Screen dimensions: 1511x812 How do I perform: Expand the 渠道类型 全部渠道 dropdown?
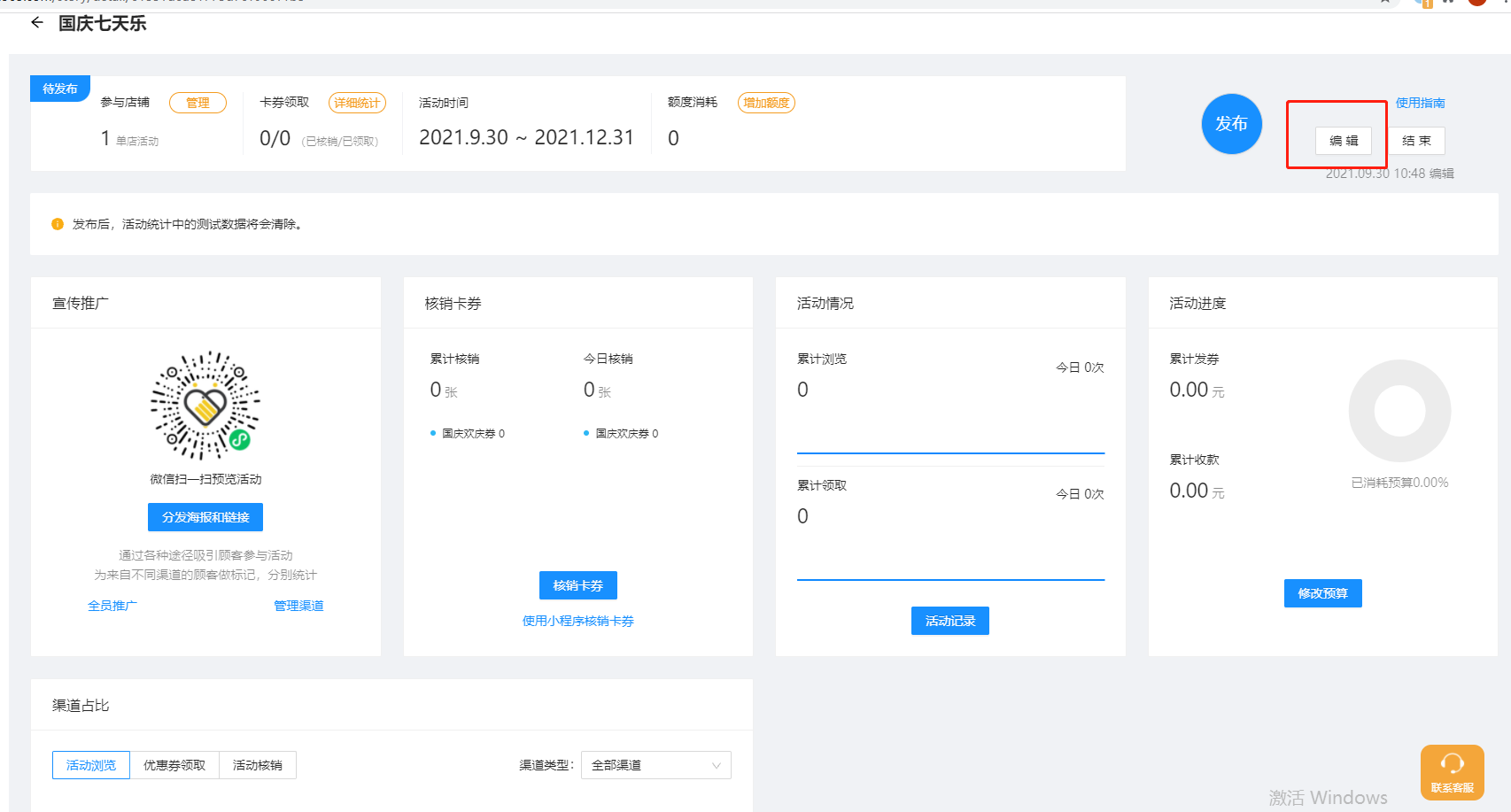tap(655, 765)
